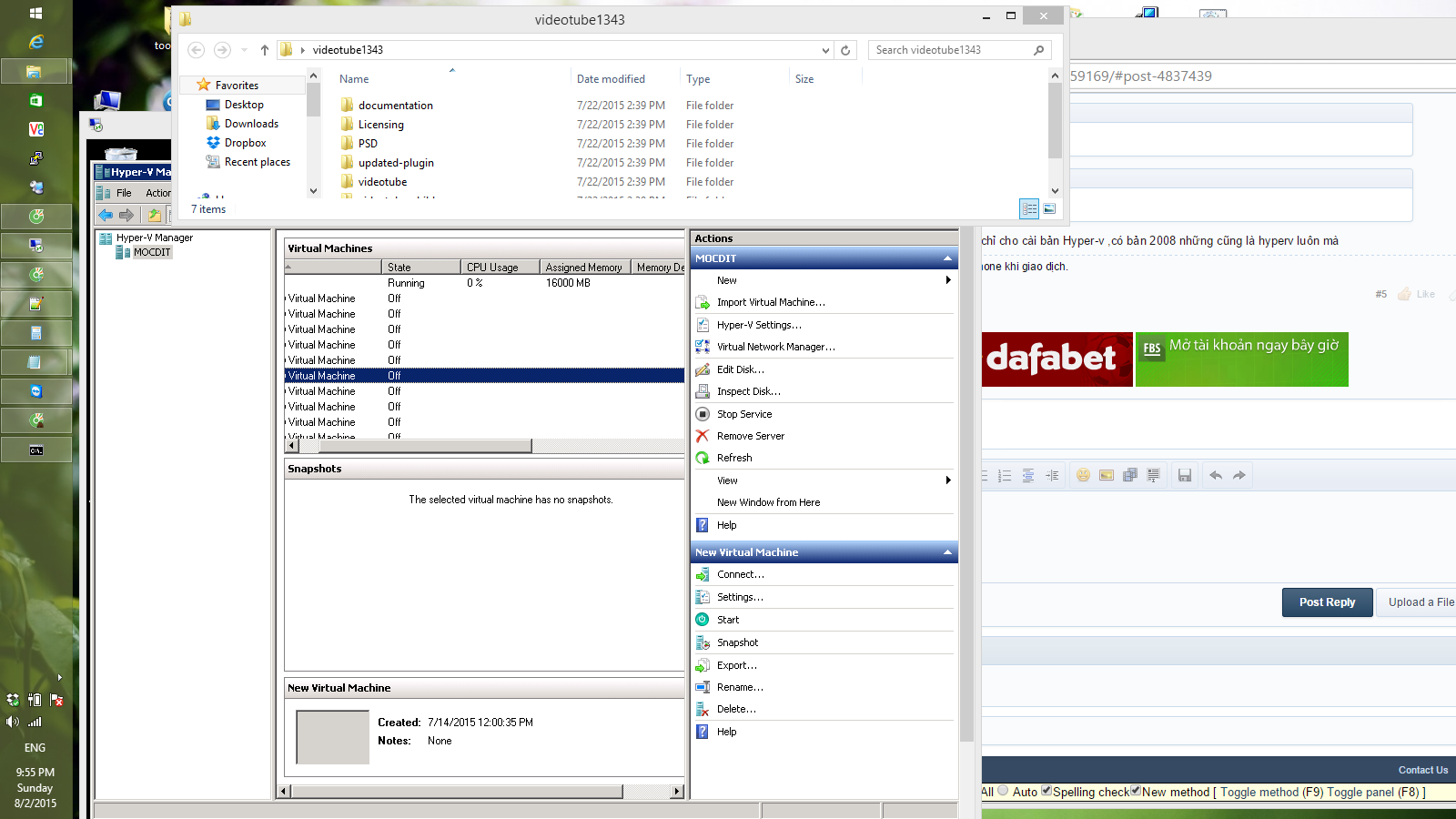Viewport: 1456px width, 819px height.
Task: Click the Connect icon in Actions pane
Action: pyautogui.click(x=703, y=575)
